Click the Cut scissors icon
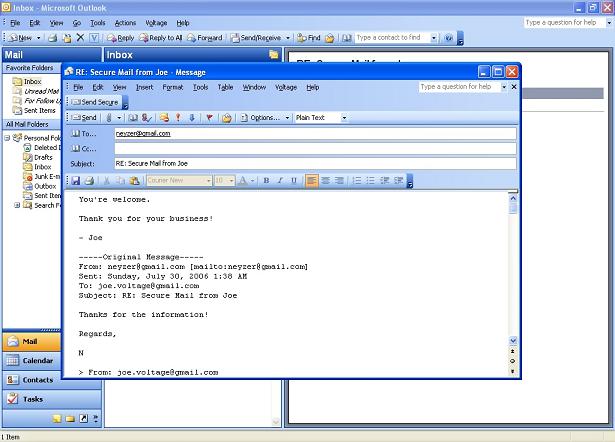Image resolution: width=615 pixels, height=442 pixels. coord(106,180)
